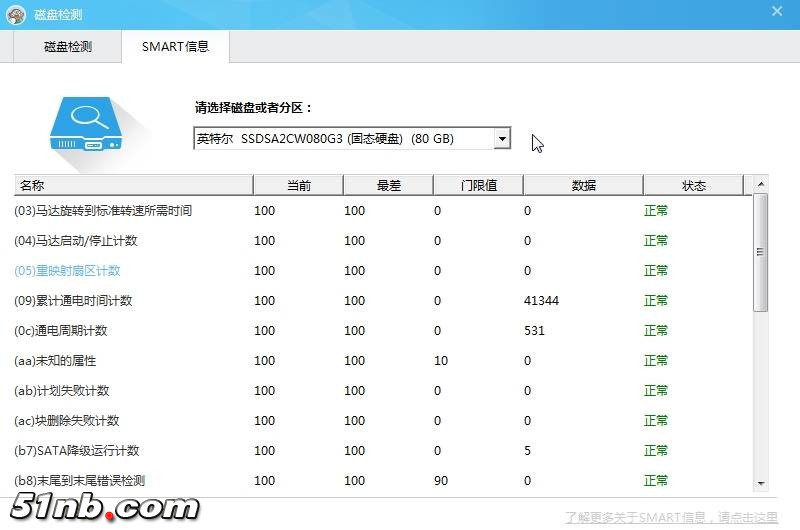Open the 了解更多关于SMART信息 link

pyautogui.click(x=671, y=517)
